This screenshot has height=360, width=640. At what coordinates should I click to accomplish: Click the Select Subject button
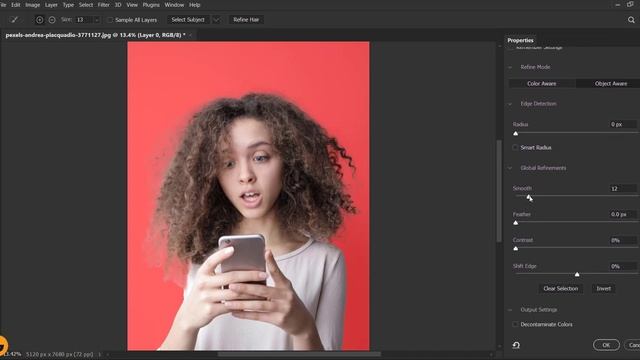coord(188,20)
